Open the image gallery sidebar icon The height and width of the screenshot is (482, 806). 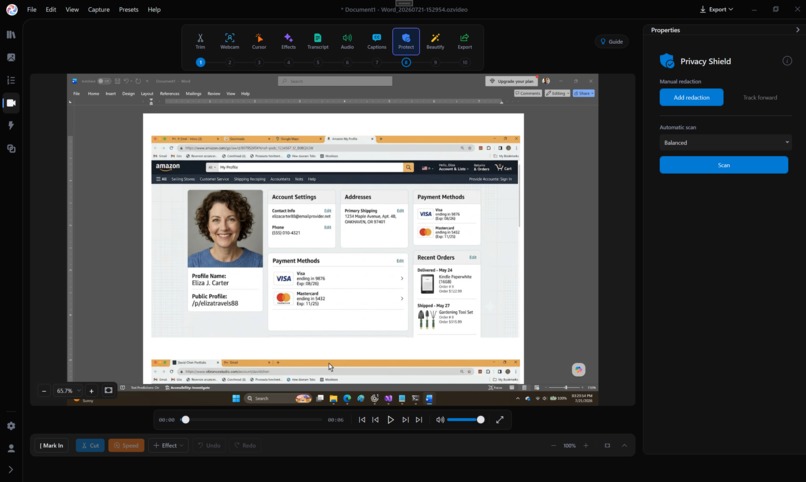(11, 57)
